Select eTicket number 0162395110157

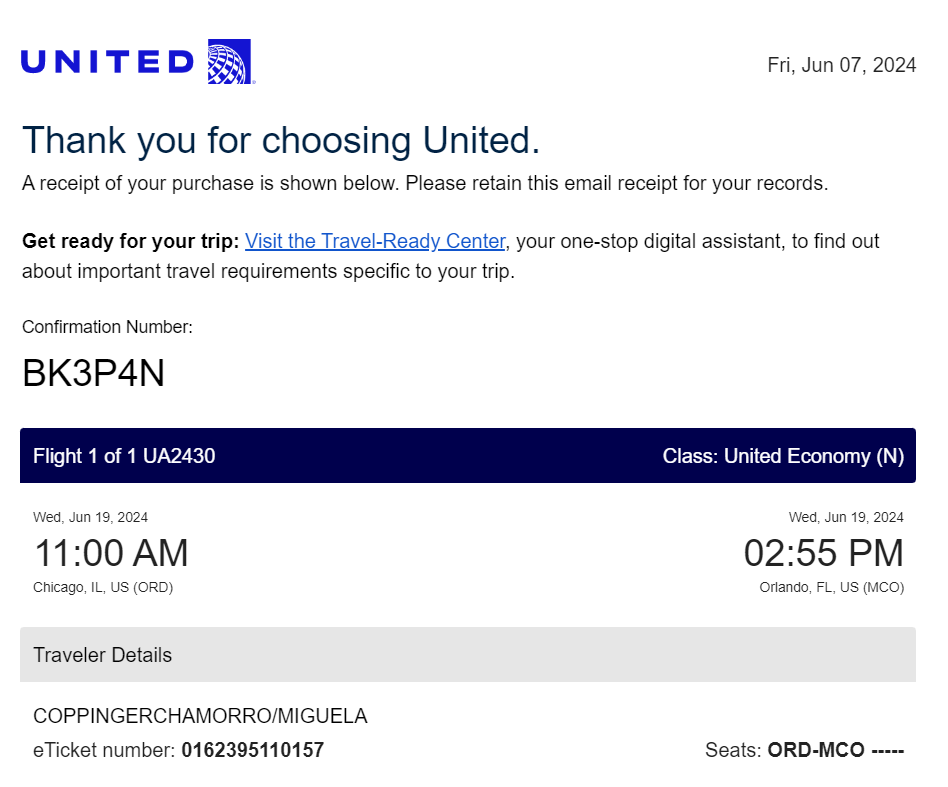tap(253, 750)
